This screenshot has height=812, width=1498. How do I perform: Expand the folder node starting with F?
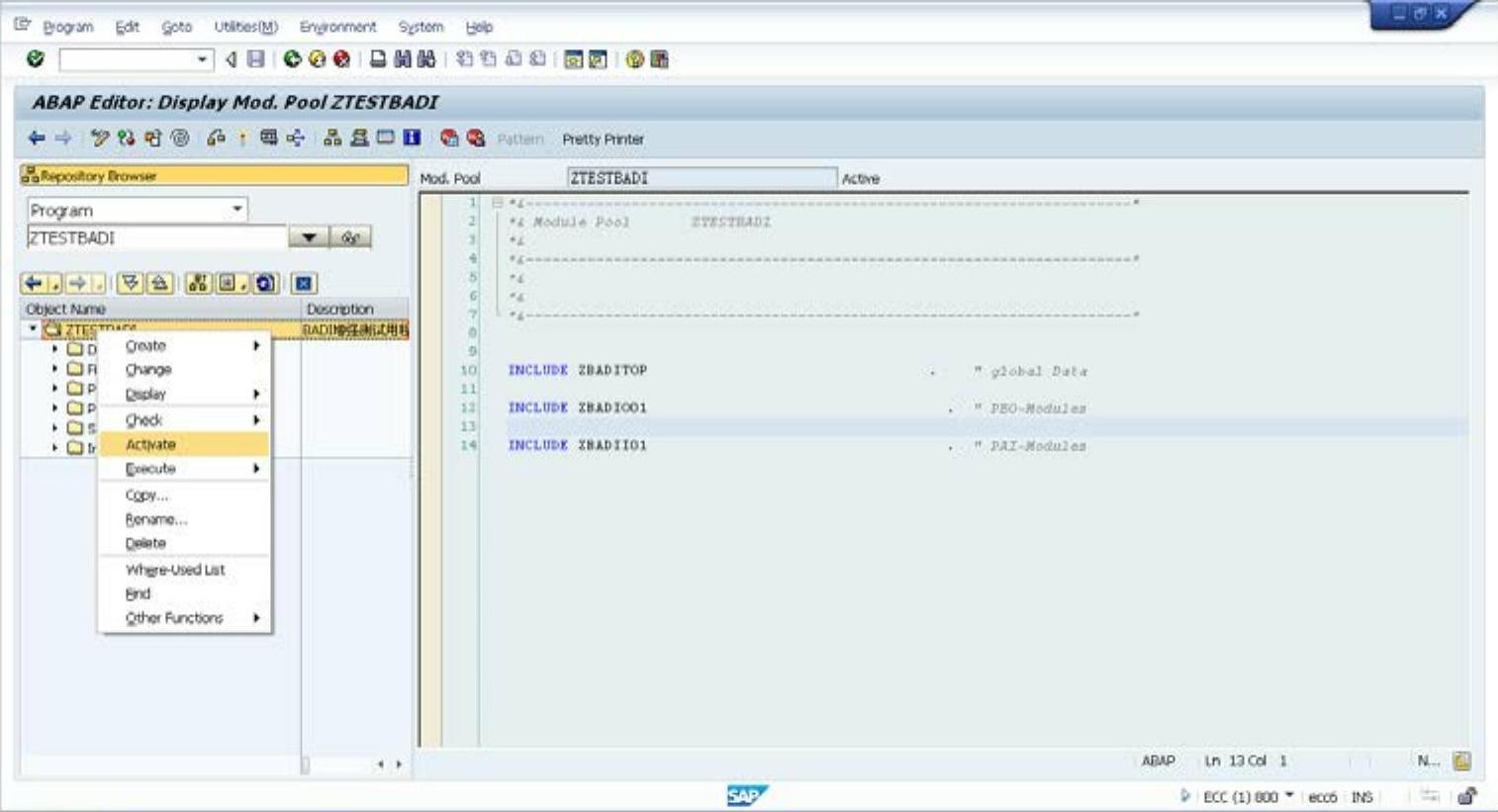tap(54, 369)
